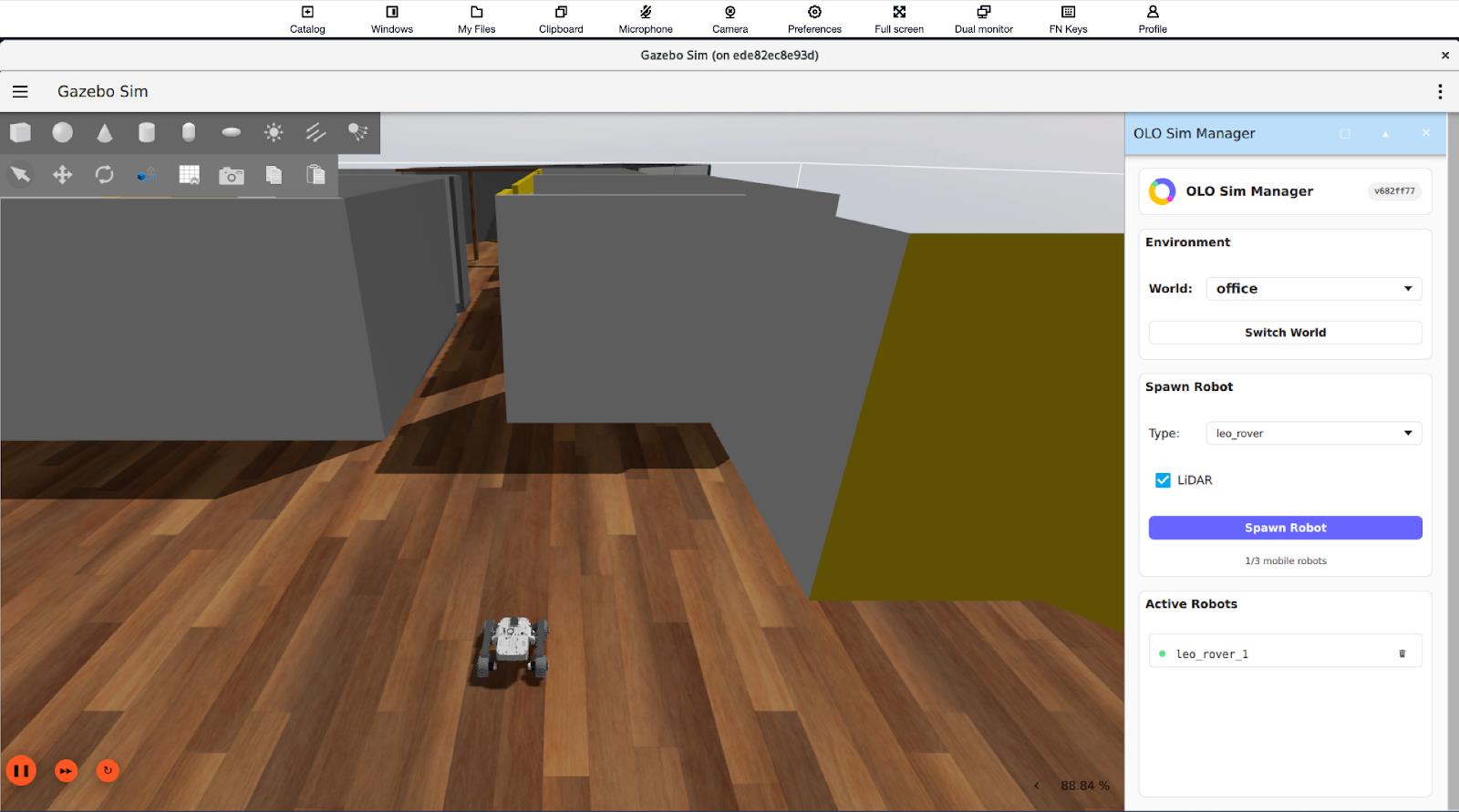
Task: Add a spot light
Action: 357,133
